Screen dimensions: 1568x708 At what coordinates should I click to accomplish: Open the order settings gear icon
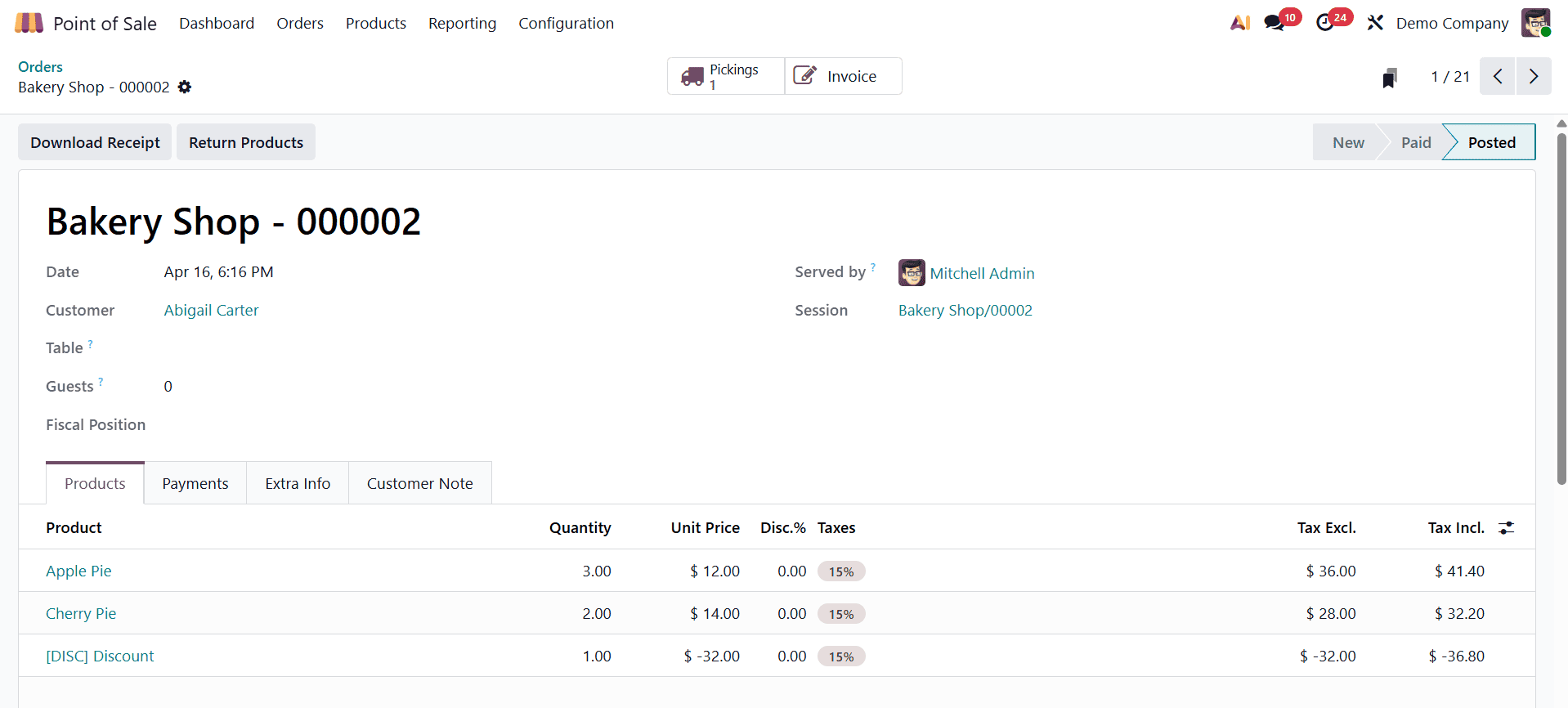click(185, 87)
